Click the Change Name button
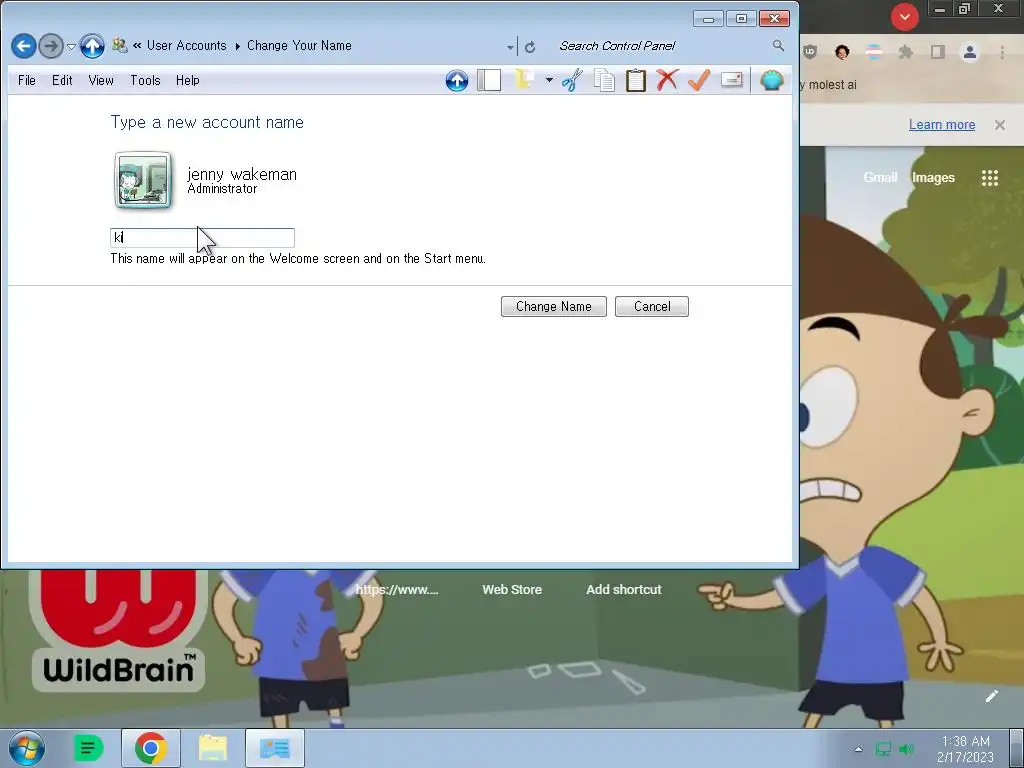Screen dimensions: 1024x768 tap(554, 306)
